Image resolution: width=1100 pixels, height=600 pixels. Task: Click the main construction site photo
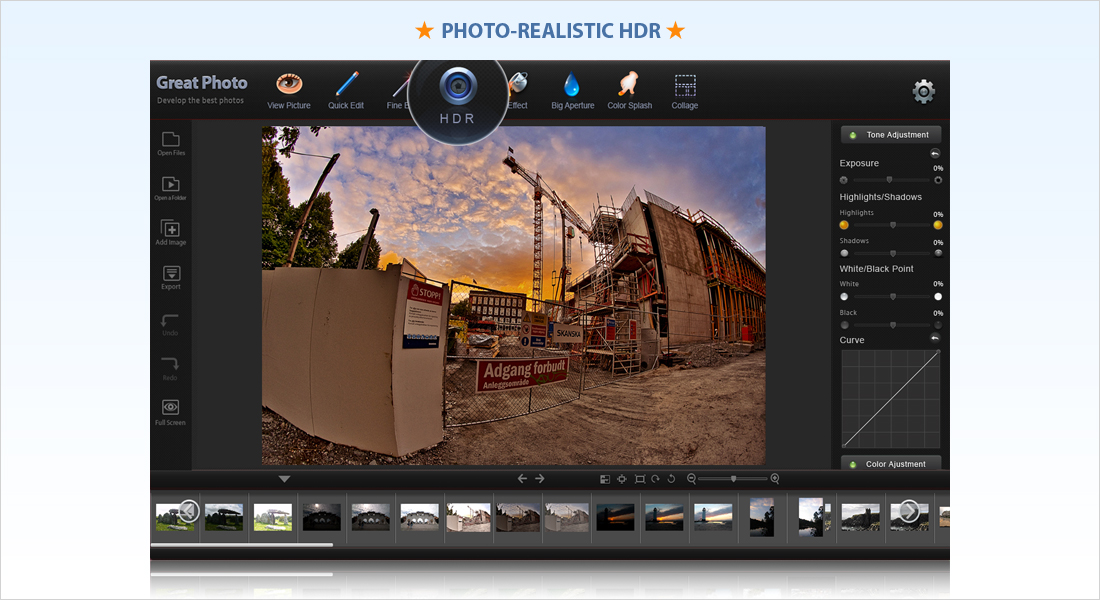point(514,295)
